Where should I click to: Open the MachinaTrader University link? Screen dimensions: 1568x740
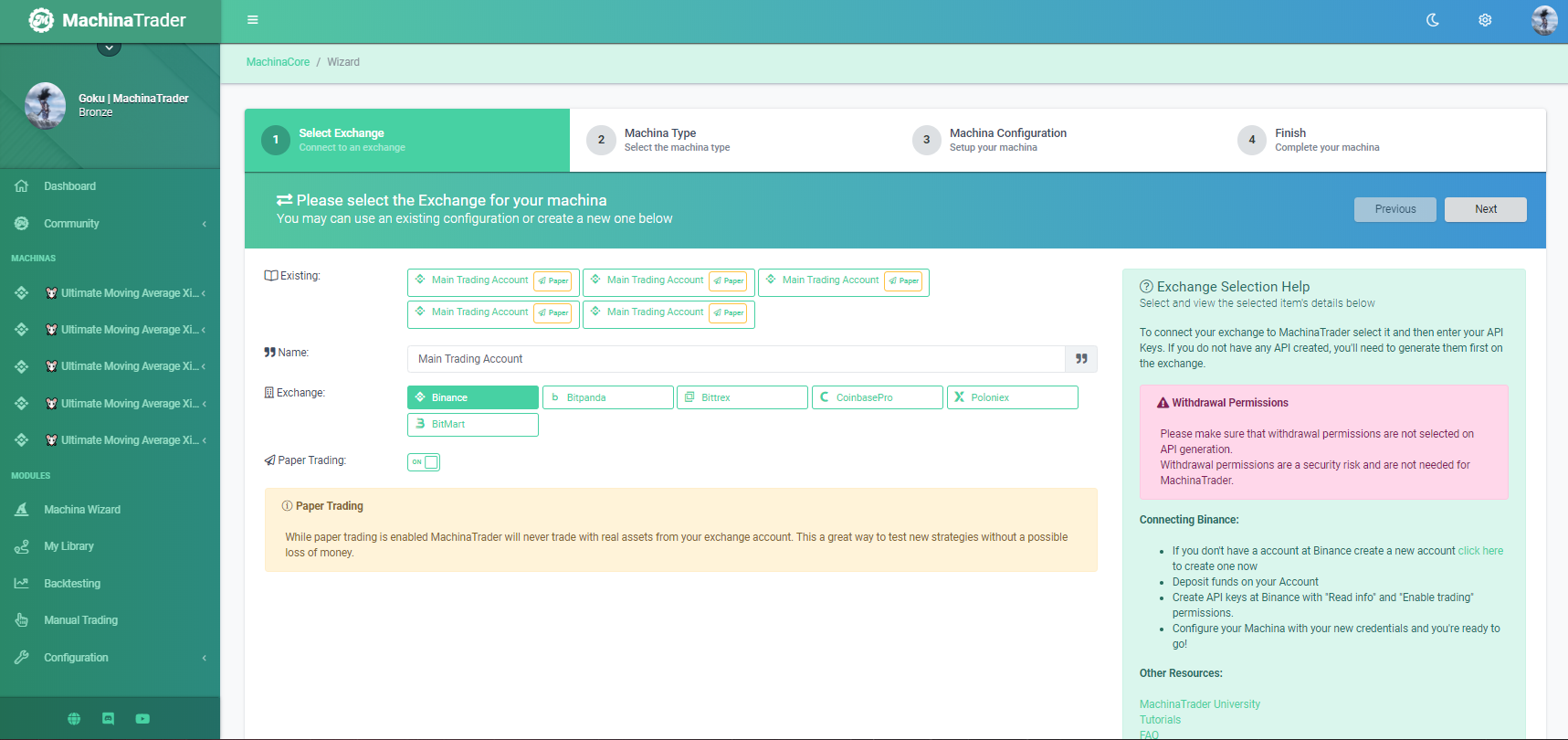(1199, 704)
